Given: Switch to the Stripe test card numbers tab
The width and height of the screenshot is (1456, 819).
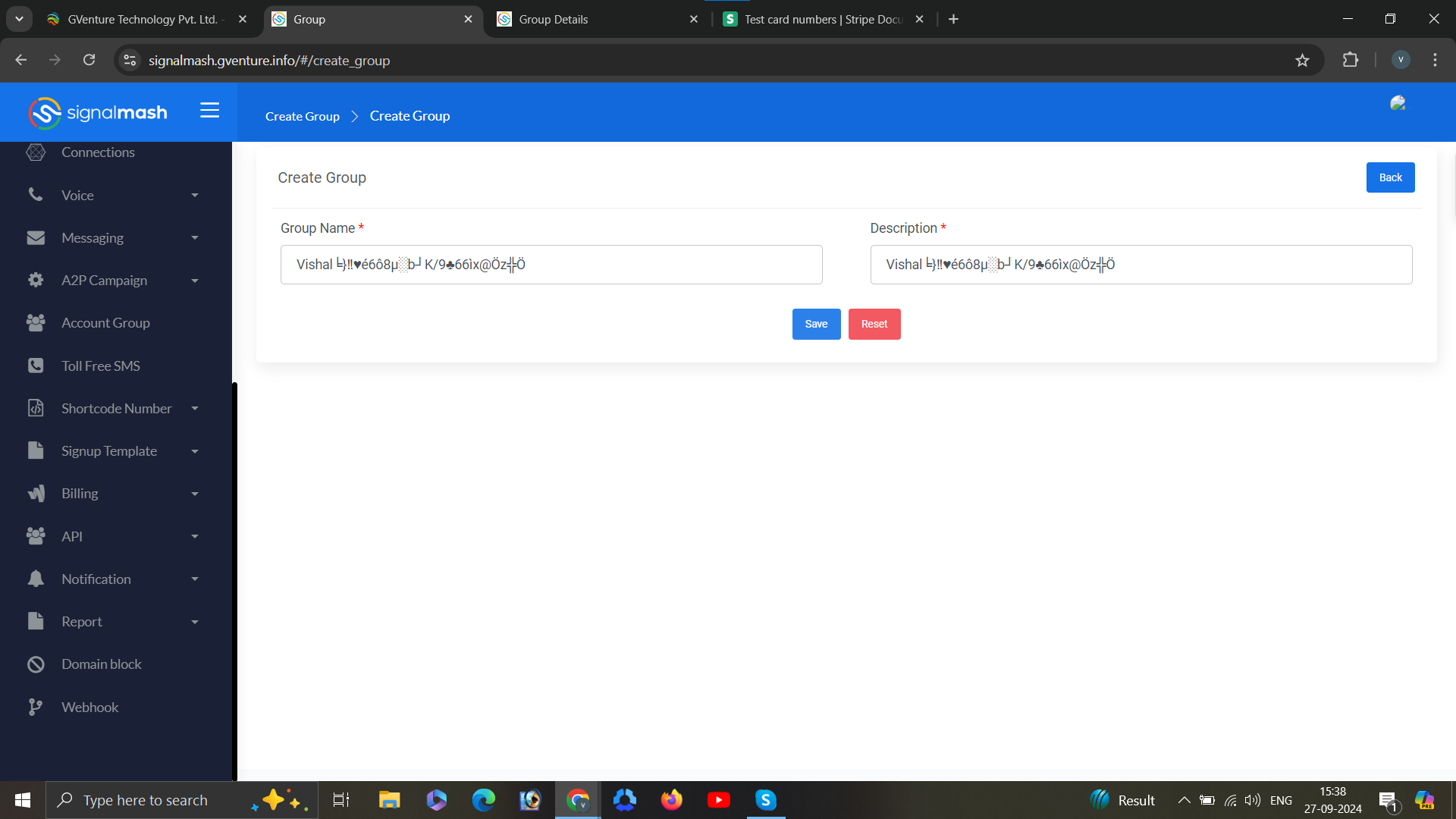Looking at the screenshot, I should click(823, 20).
